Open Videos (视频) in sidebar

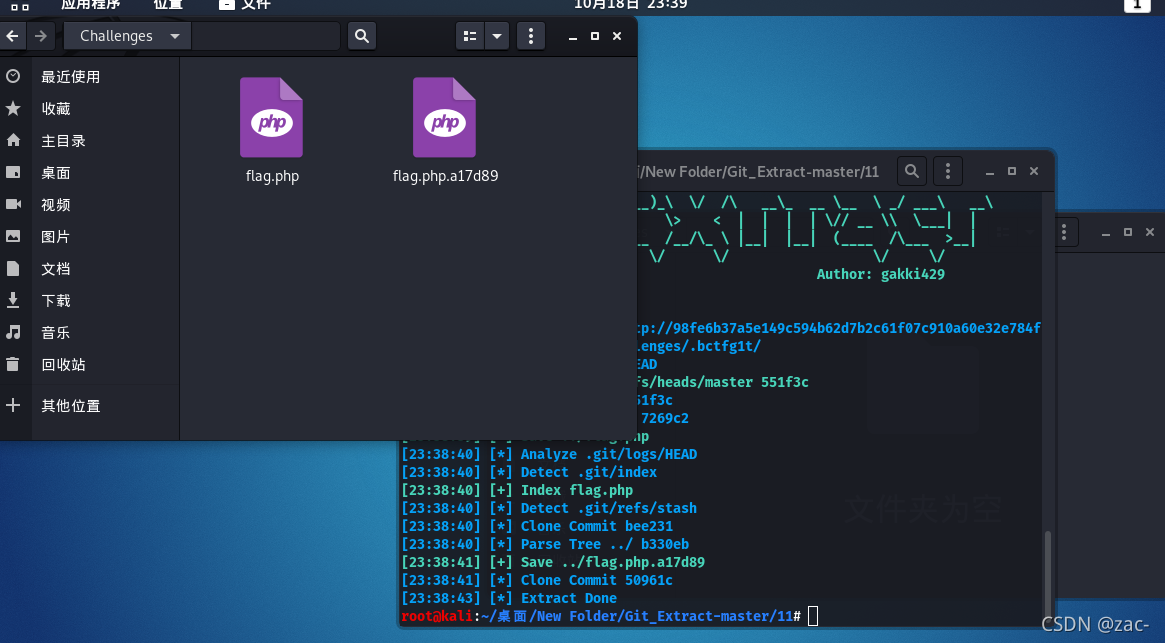56,204
